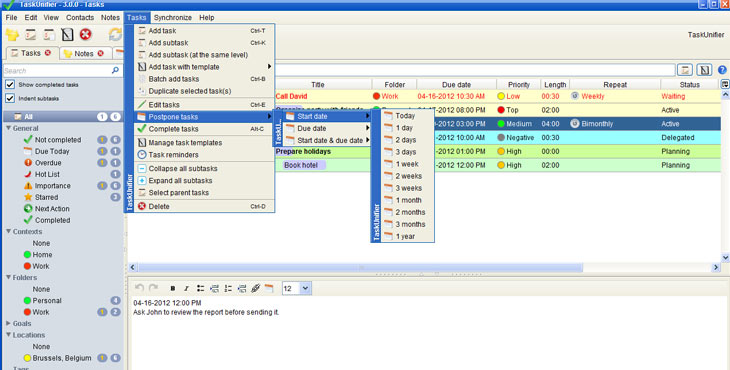Choose Expand all subtasks
The width and height of the screenshot is (730, 370).
(204, 181)
